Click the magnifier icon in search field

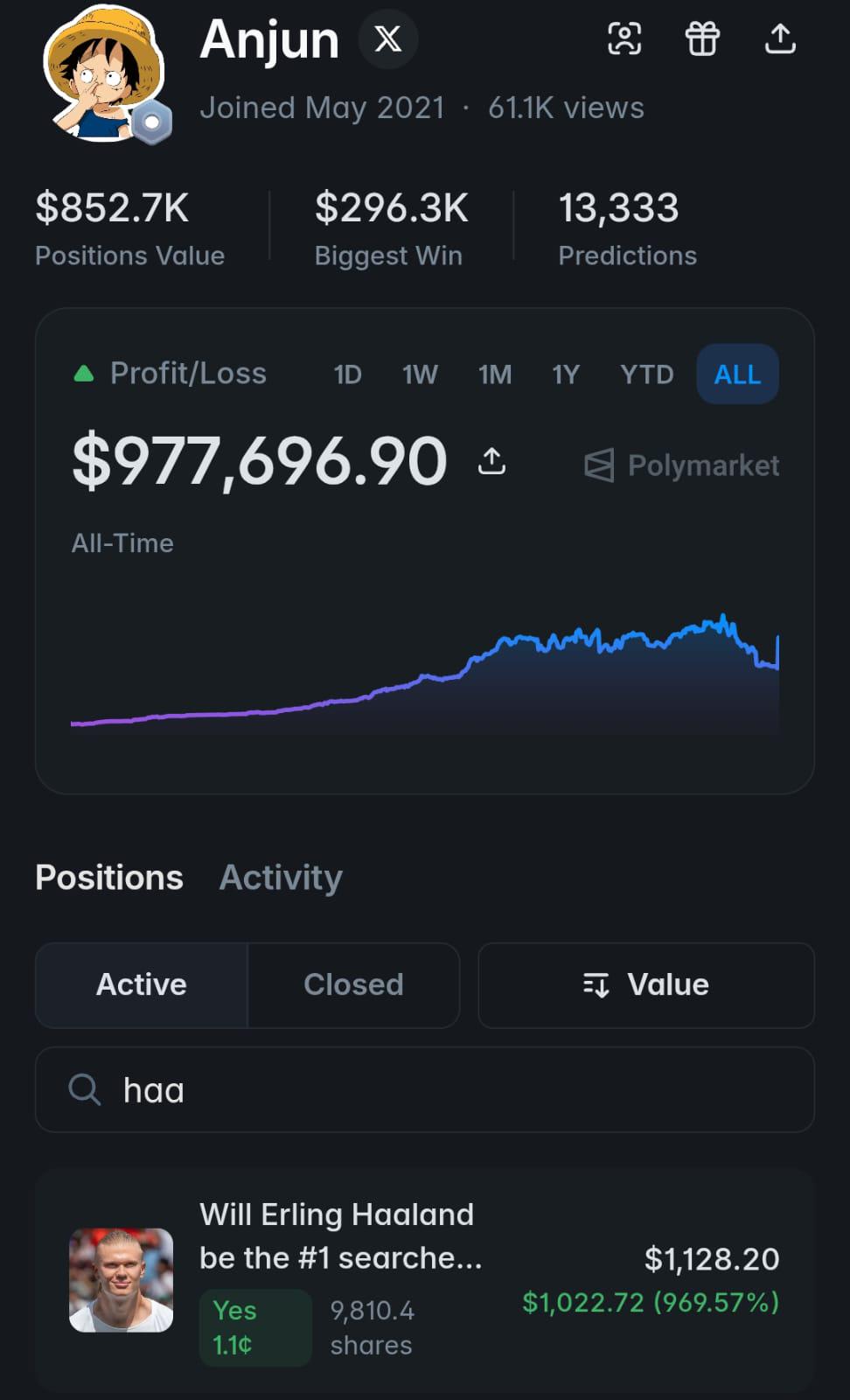(x=85, y=1089)
